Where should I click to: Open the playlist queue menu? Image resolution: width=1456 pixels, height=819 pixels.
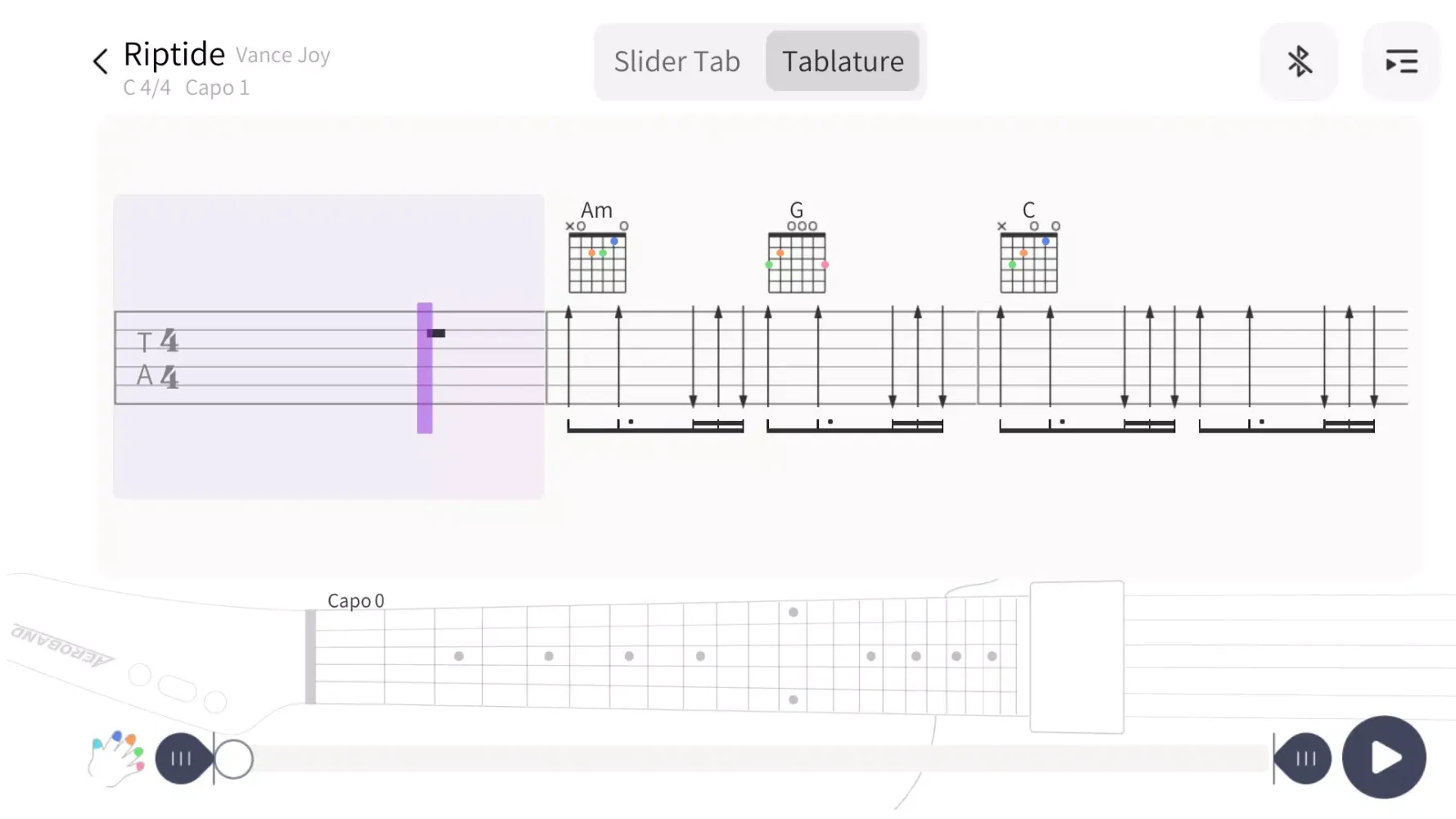(1401, 62)
